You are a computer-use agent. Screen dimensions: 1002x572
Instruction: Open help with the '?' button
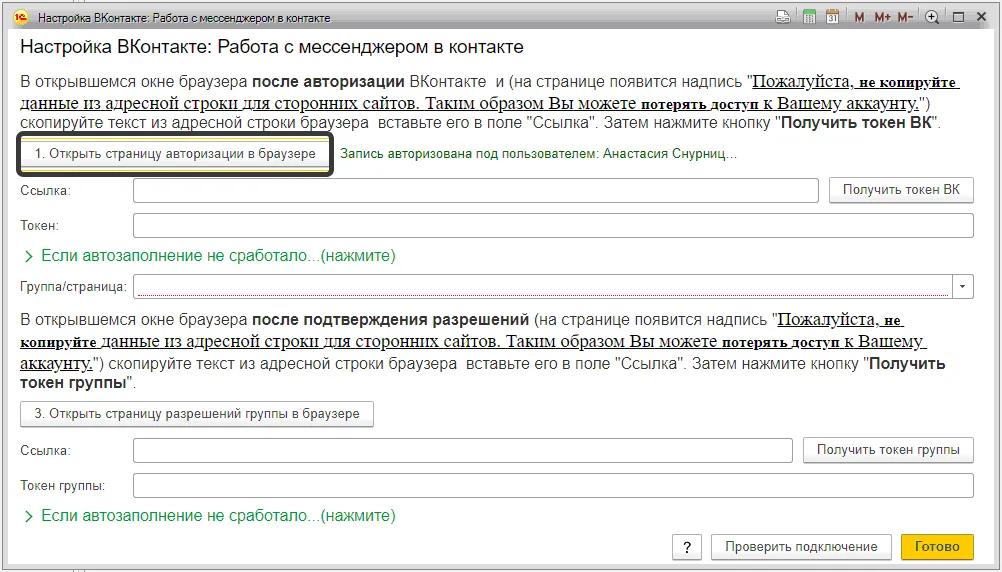[687, 547]
